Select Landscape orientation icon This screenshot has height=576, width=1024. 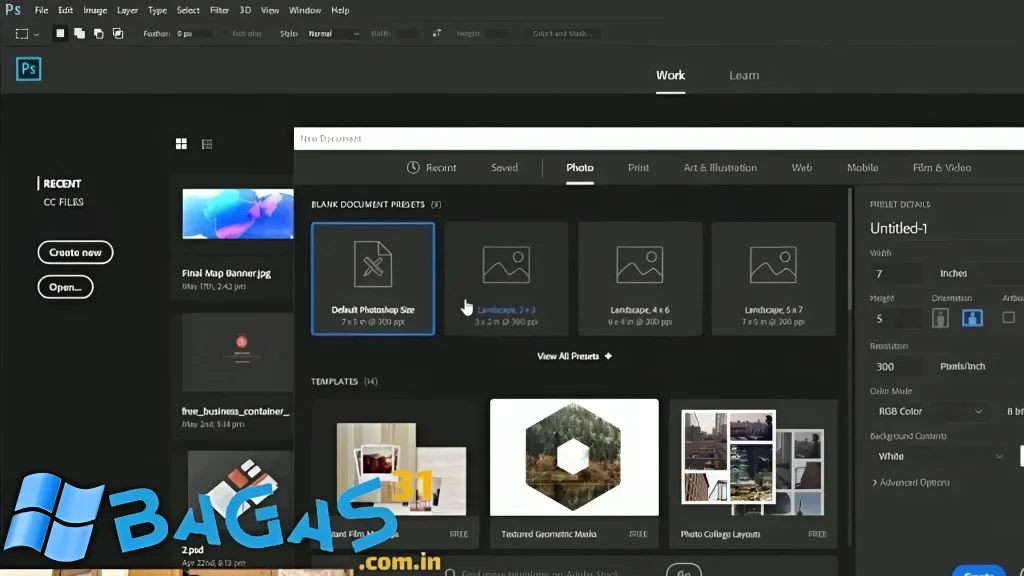pyautogui.click(x=972, y=318)
